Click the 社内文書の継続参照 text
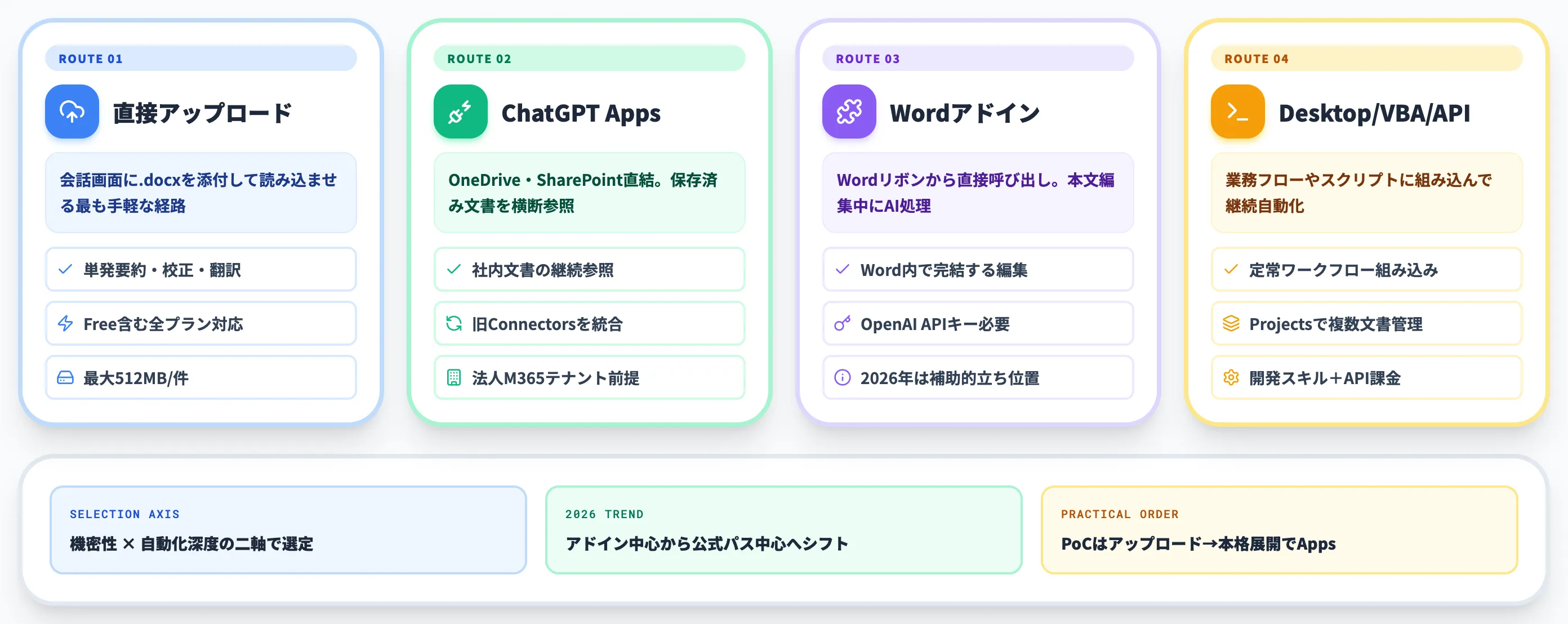The height and width of the screenshot is (624, 1568). click(x=542, y=270)
